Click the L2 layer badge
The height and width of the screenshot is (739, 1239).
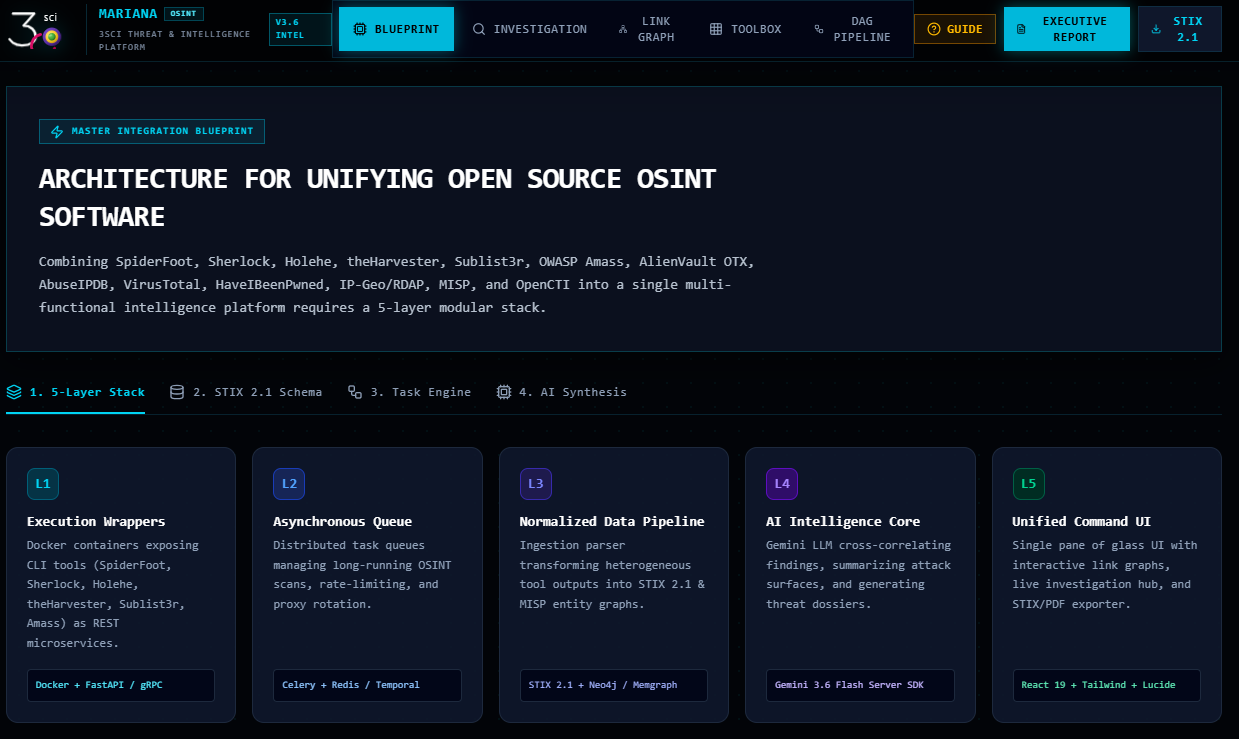pyautogui.click(x=289, y=484)
